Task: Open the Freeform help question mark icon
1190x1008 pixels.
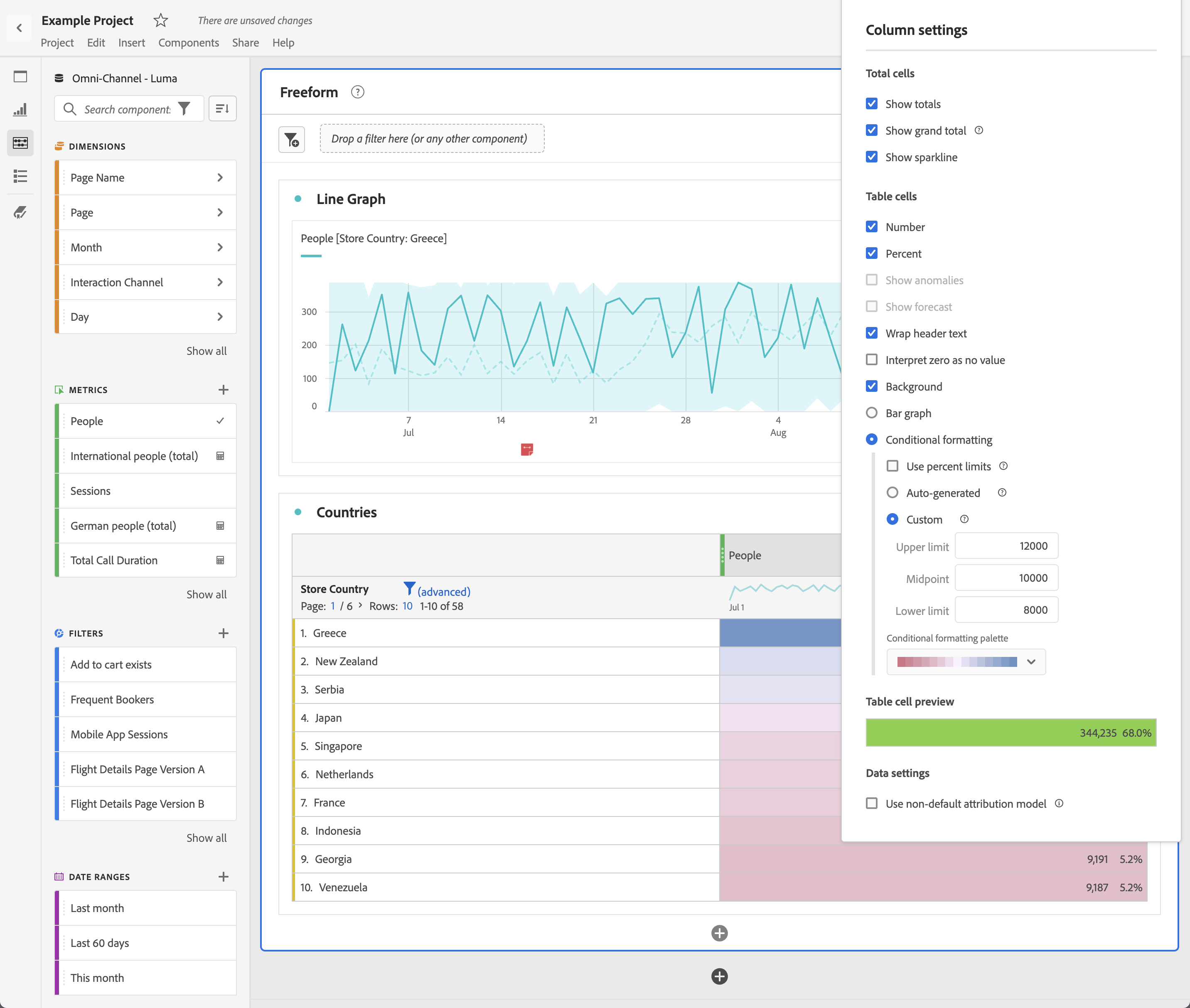Action: click(358, 92)
